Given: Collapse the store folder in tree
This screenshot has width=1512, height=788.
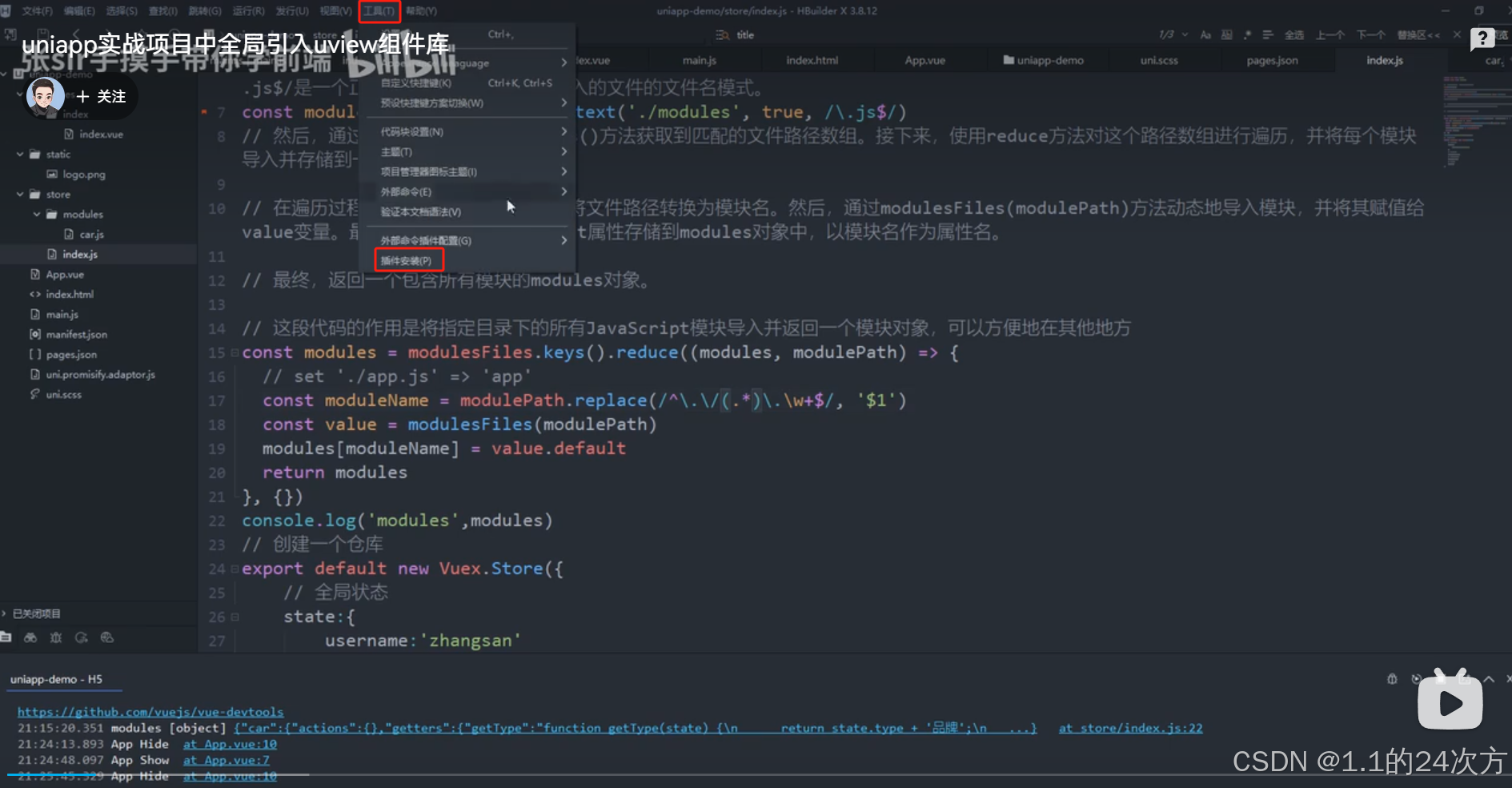Looking at the screenshot, I should (x=20, y=194).
